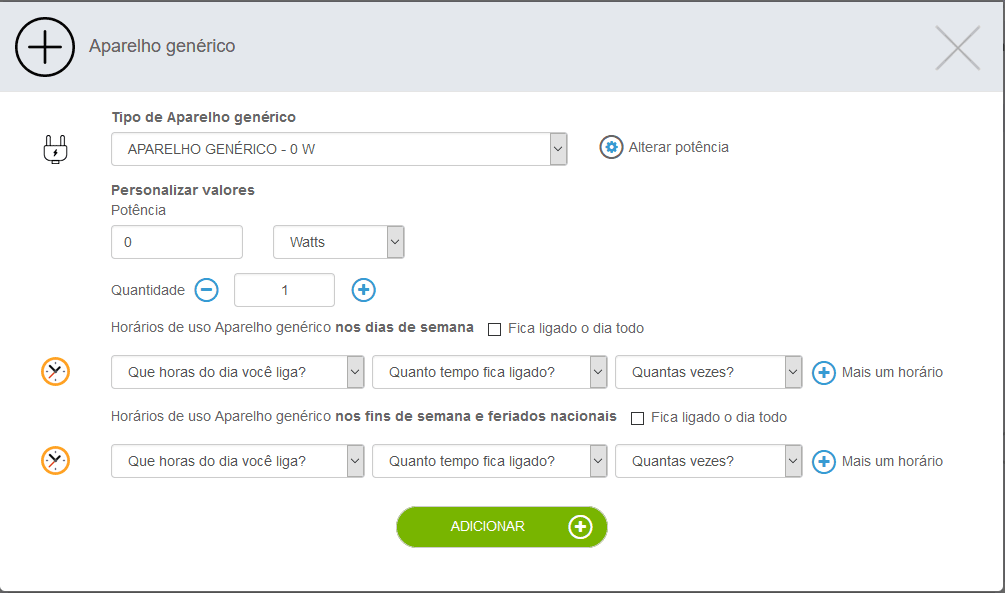Click the green ADICIONAR button
1005x593 pixels.
[x=501, y=526]
